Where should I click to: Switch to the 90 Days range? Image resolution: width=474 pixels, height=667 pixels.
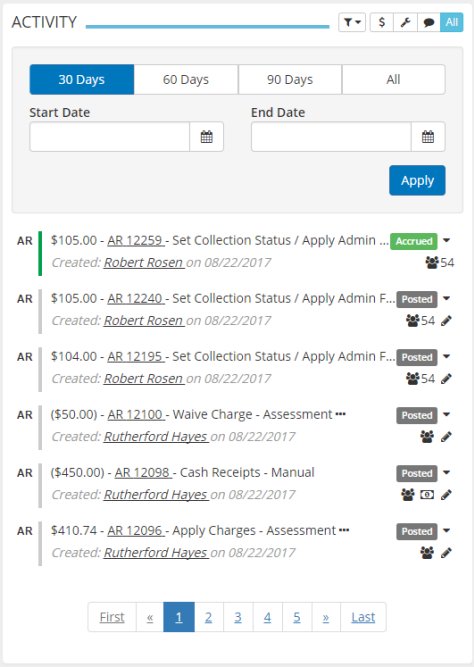tap(290, 80)
